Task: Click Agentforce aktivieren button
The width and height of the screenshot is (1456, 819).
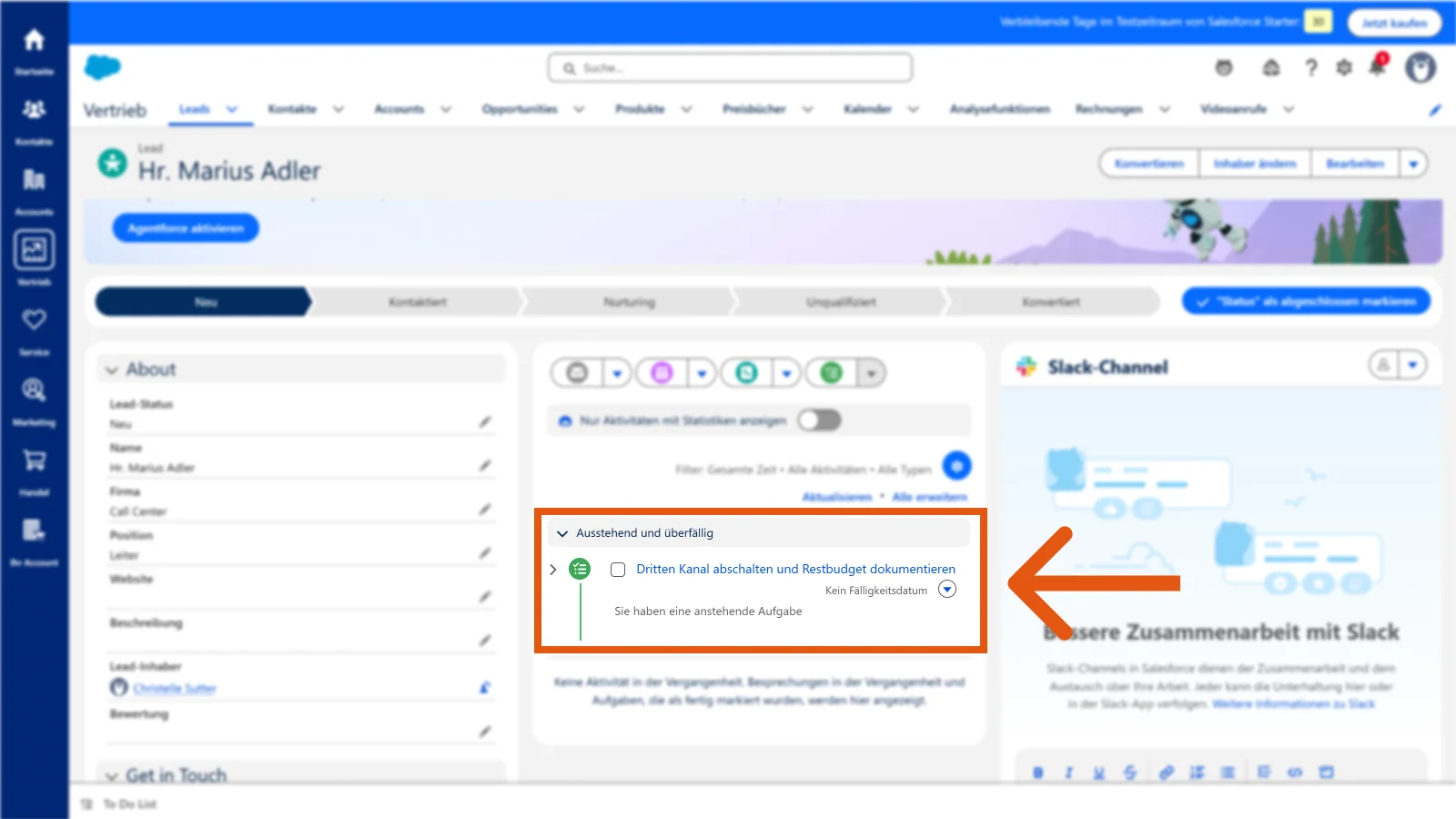Action: 186,227
